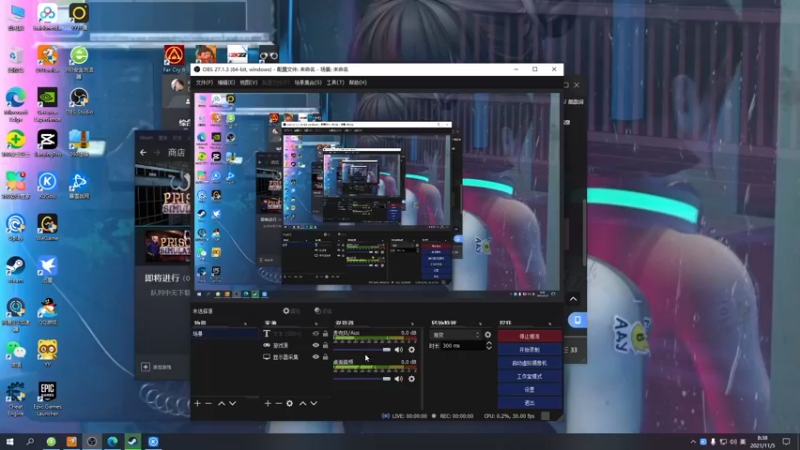Pop out the scene transitions dock
This screenshot has width=800, height=450.
[480, 323]
